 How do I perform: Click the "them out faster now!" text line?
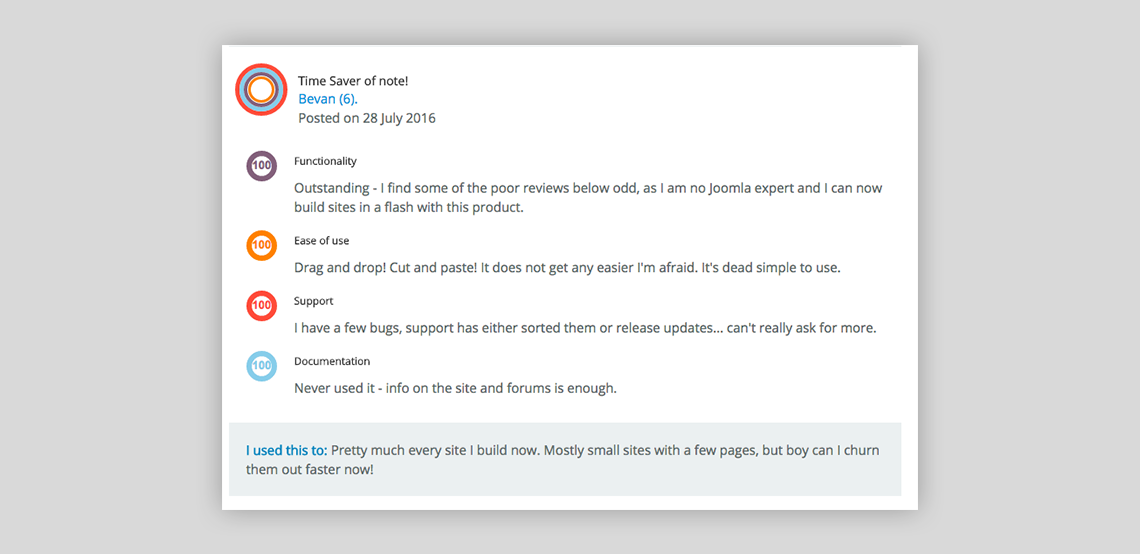click(x=310, y=469)
